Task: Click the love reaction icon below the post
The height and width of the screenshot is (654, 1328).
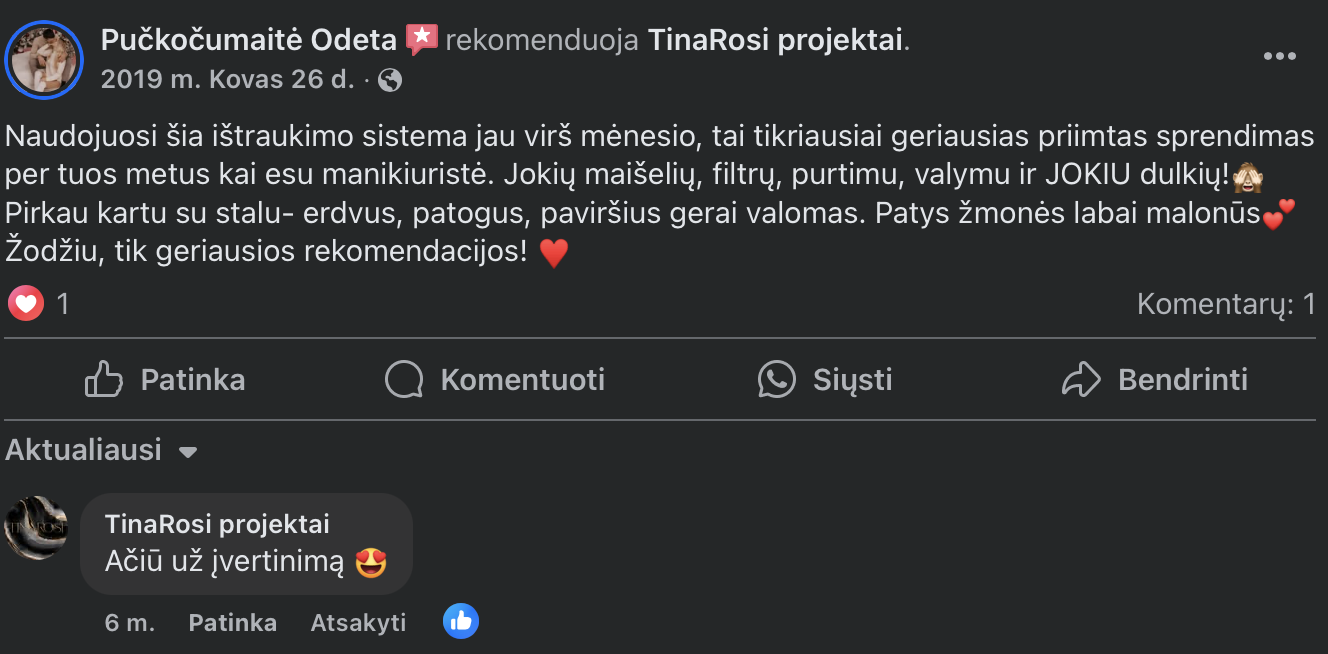Action: tap(25, 303)
